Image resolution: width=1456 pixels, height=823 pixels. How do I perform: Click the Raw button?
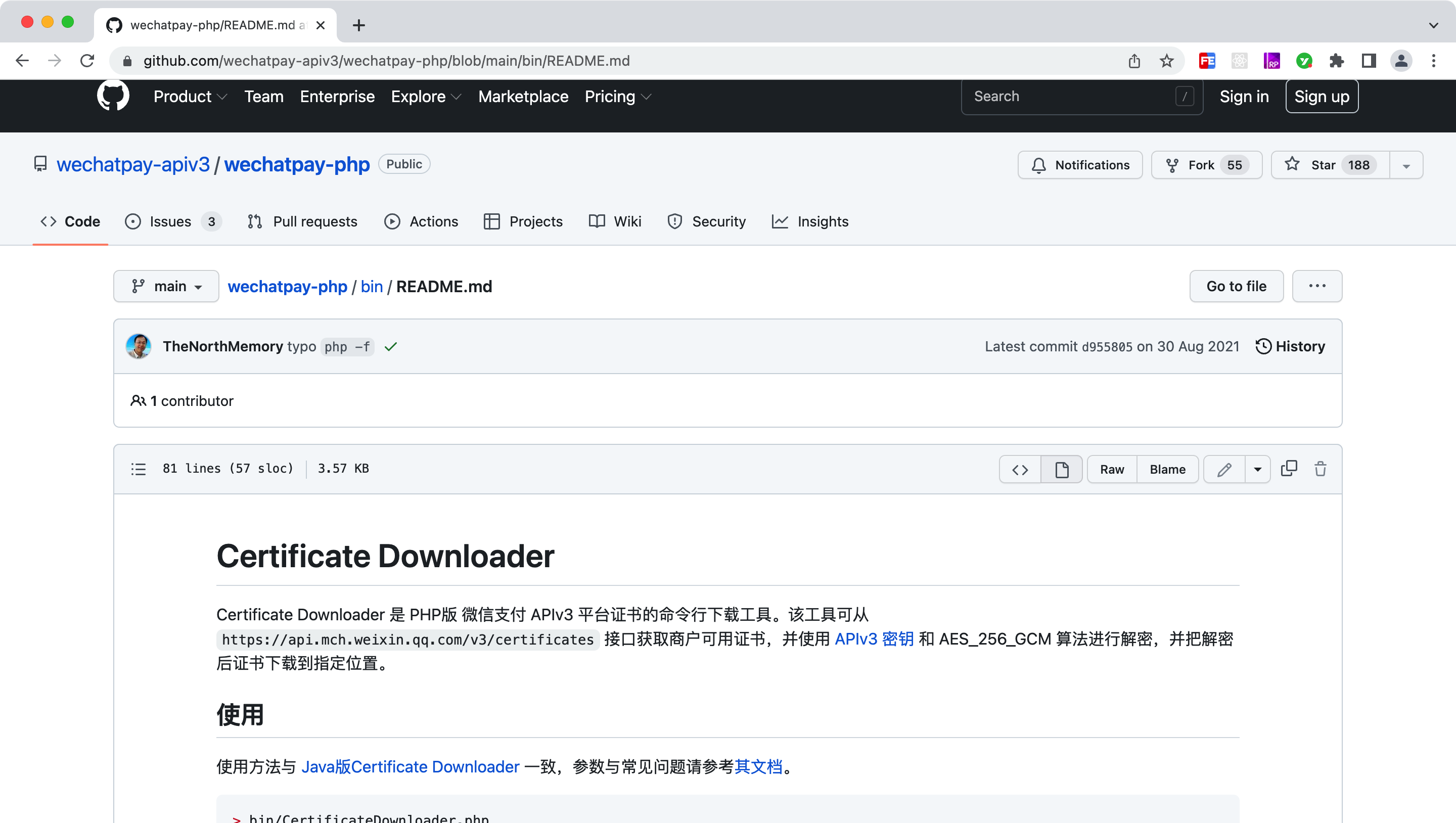click(1111, 469)
